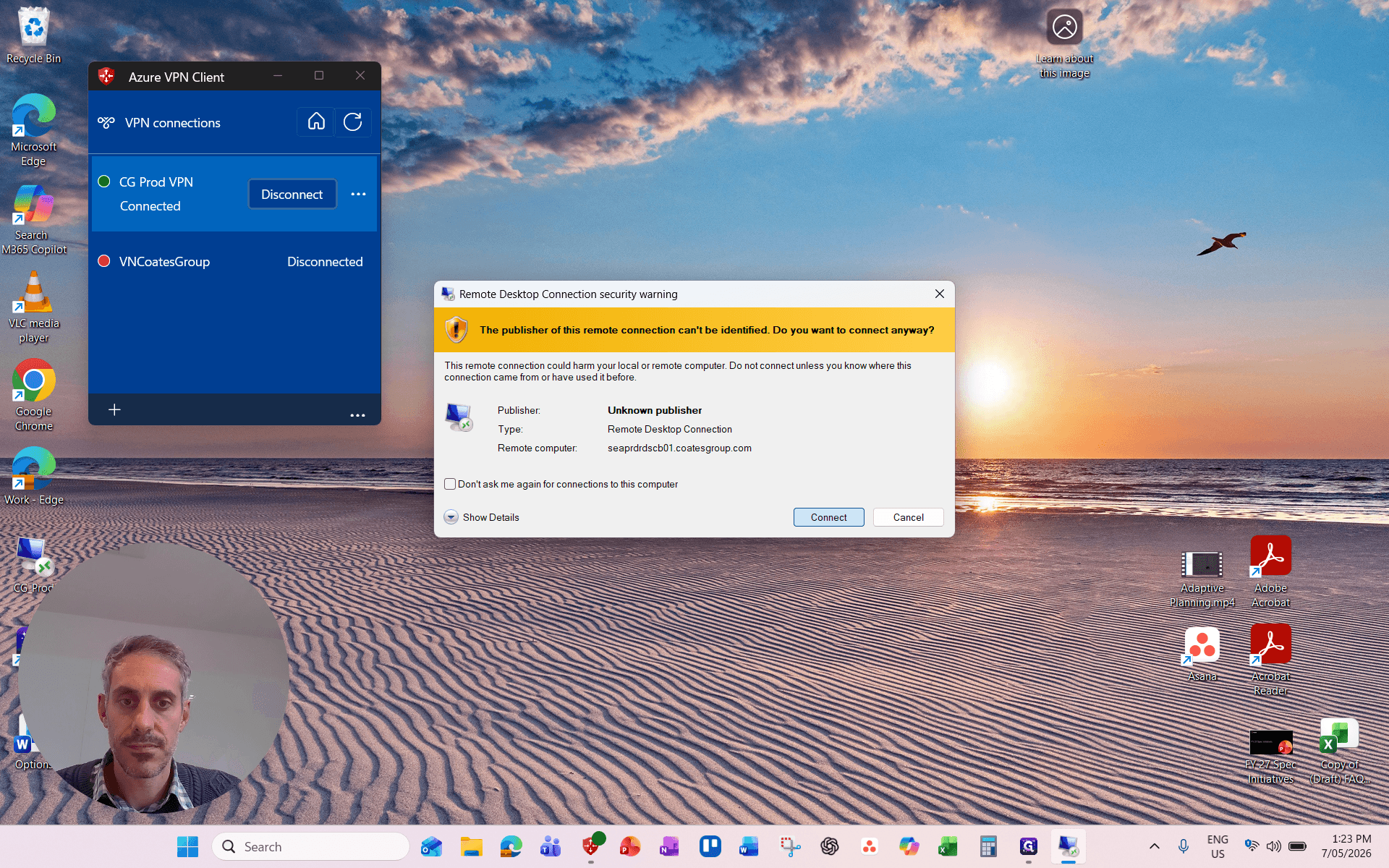
Task: Refresh the VPN connections list
Action: point(352,122)
